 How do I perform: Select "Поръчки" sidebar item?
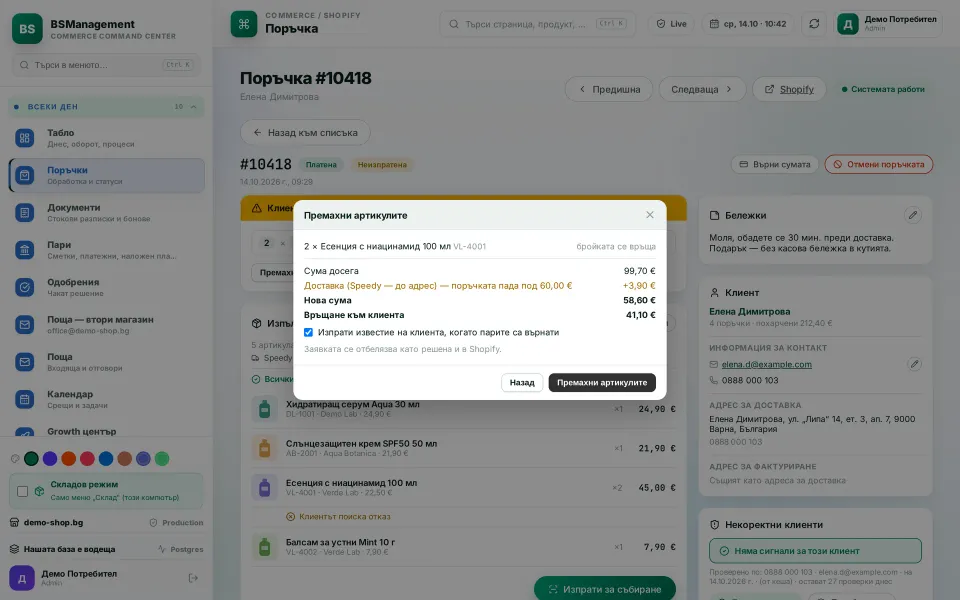point(106,175)
